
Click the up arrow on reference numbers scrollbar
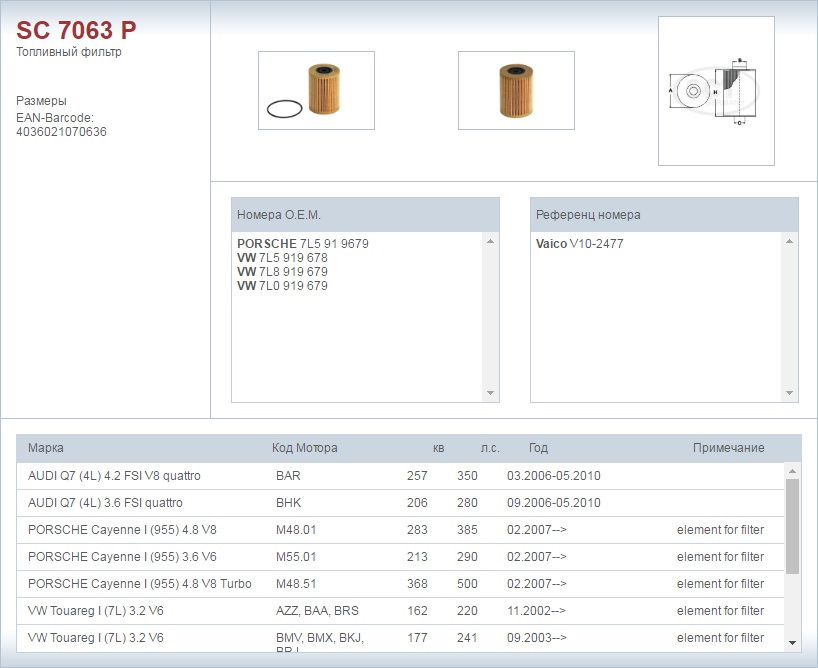(790, 240)
